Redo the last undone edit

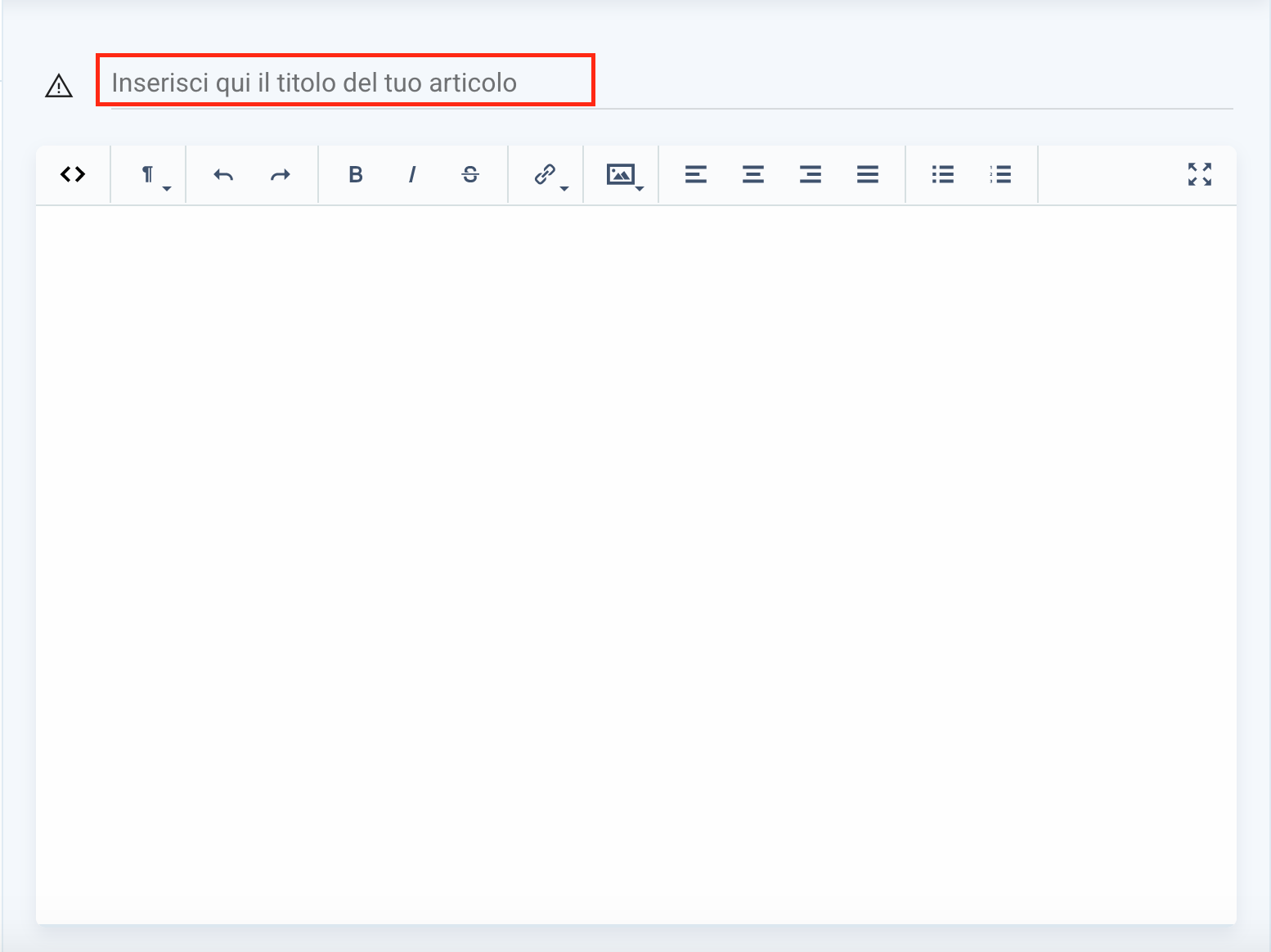[281, 174]
